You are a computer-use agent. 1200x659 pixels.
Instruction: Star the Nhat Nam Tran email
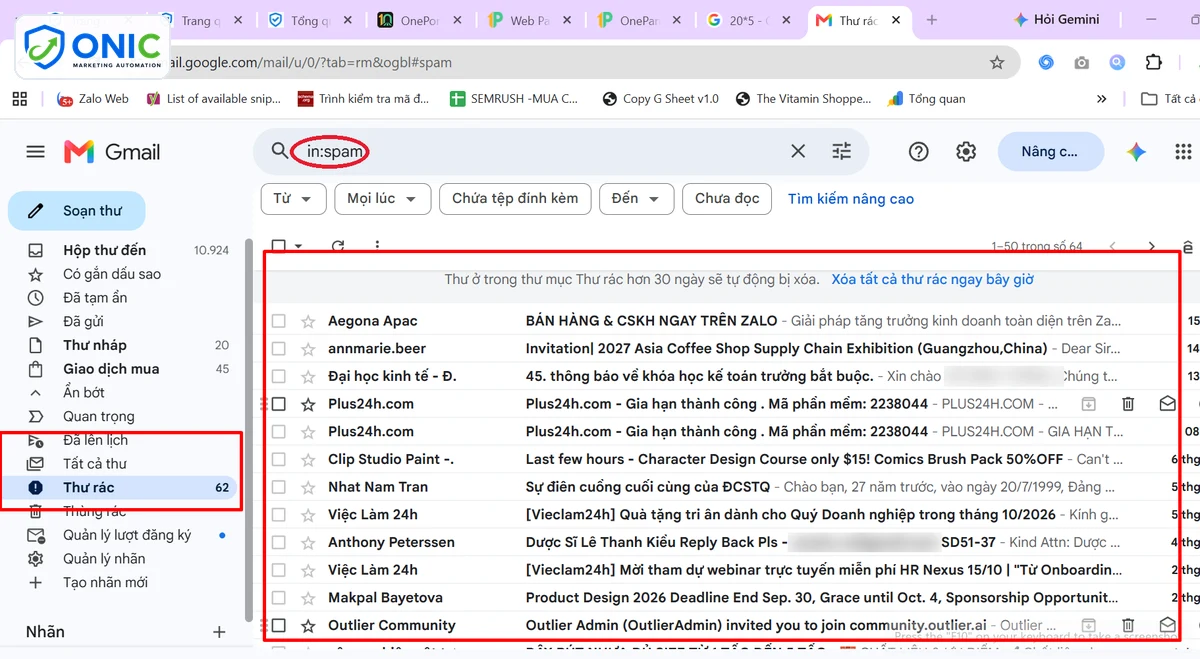(308, 487)
